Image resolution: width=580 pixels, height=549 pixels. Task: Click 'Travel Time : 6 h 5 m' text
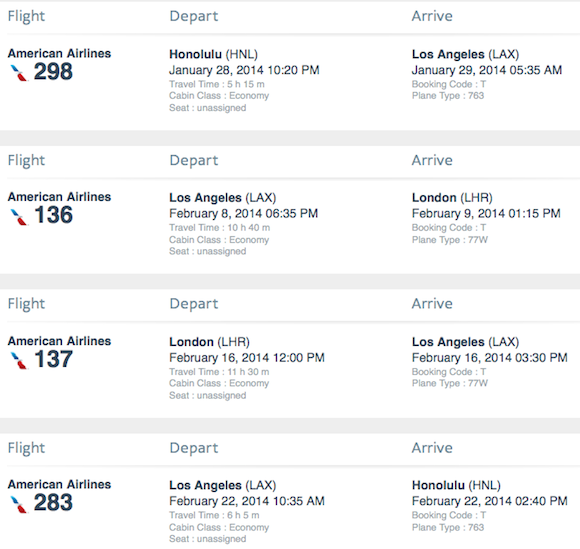pyautogui.click(x=214, y=515)
